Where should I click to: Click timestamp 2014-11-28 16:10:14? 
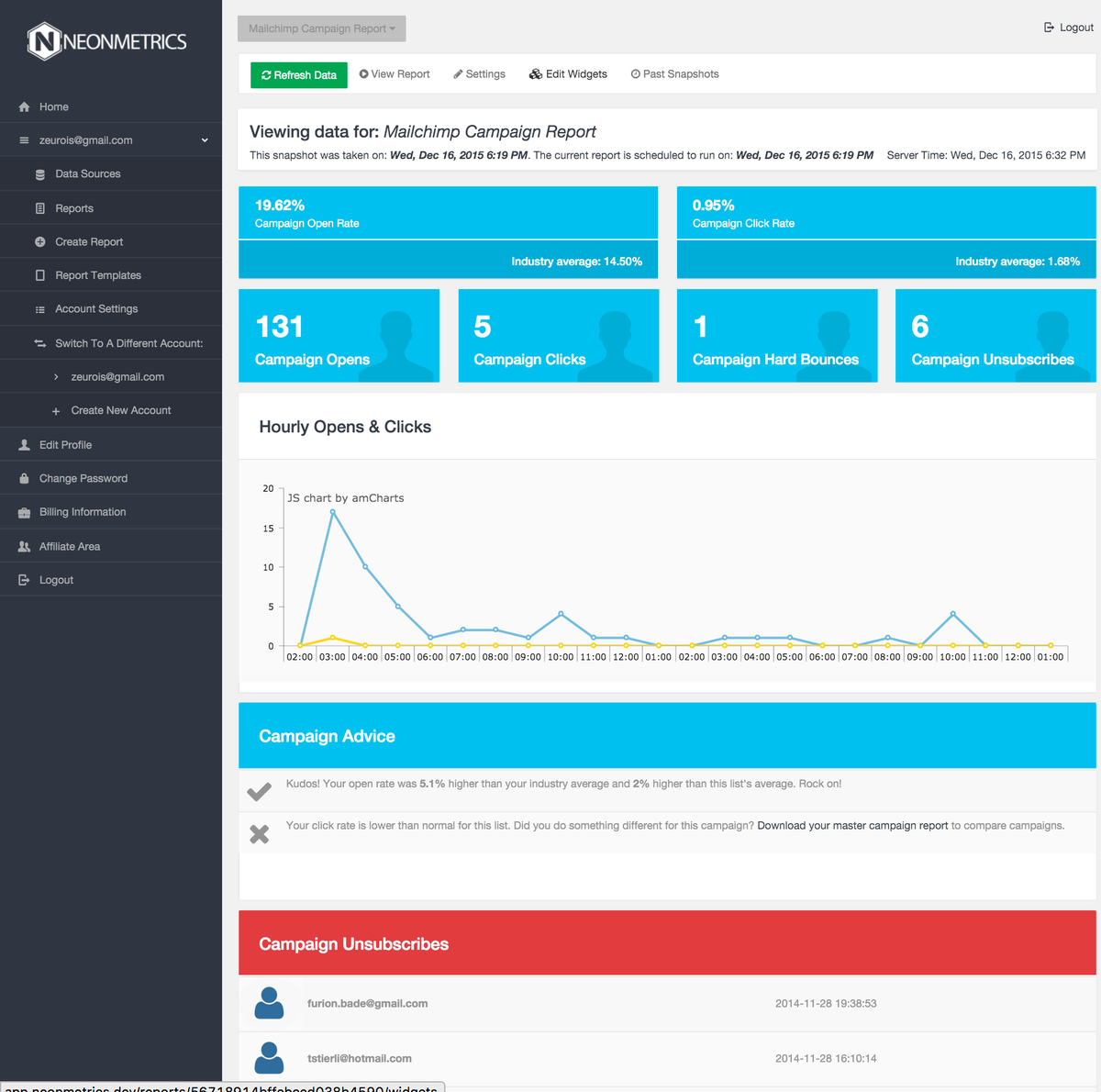(x=826, y=1059)
